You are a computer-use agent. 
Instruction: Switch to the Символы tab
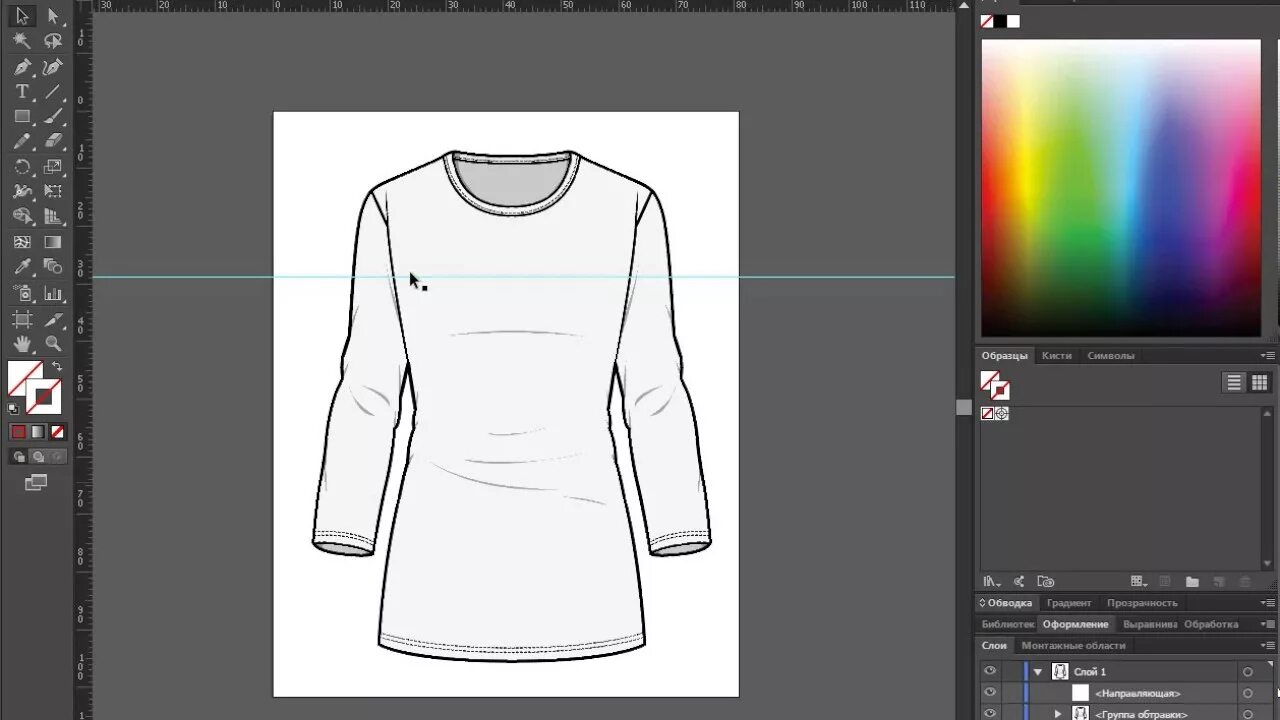pyautogui.click(x=1110, y=355)
